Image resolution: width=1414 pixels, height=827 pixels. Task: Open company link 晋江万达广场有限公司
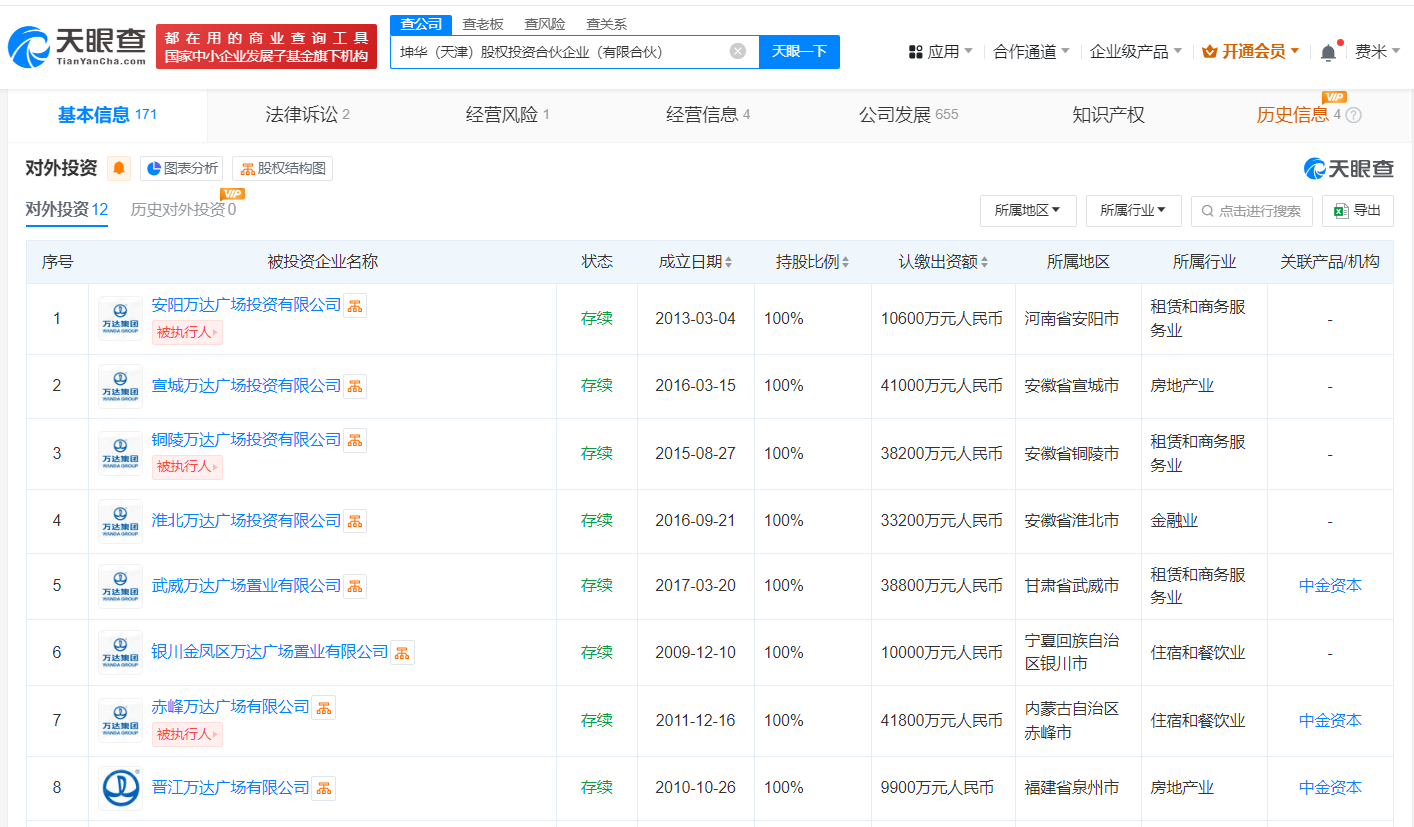[231, 788]
